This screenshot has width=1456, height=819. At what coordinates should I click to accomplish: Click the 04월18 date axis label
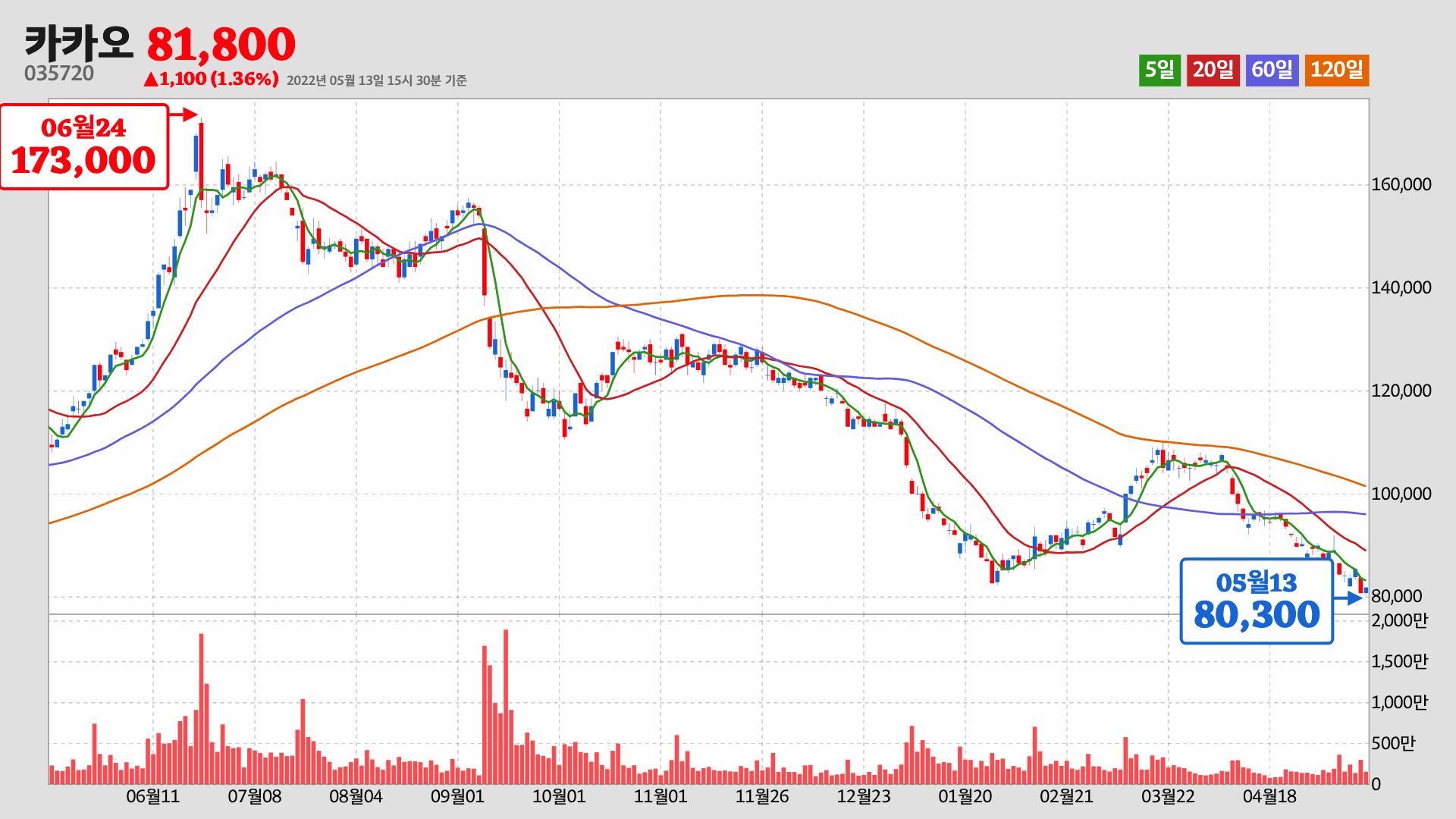coord(1269,797)
